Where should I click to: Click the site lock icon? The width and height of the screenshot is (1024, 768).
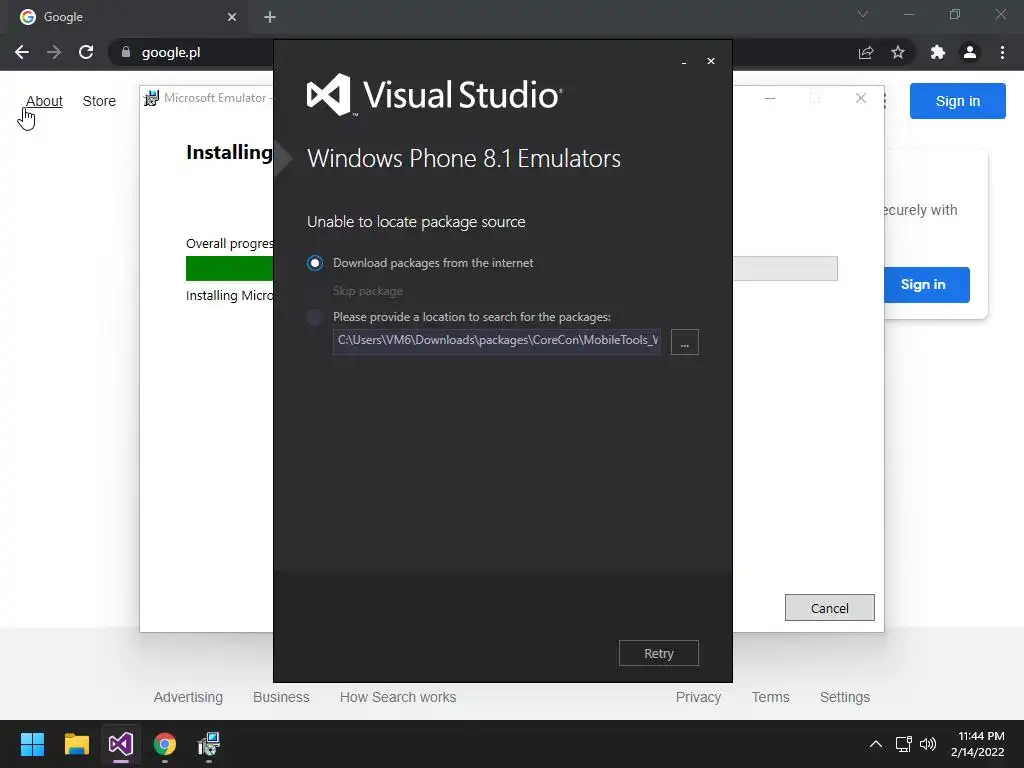click(x=126, y=52)
